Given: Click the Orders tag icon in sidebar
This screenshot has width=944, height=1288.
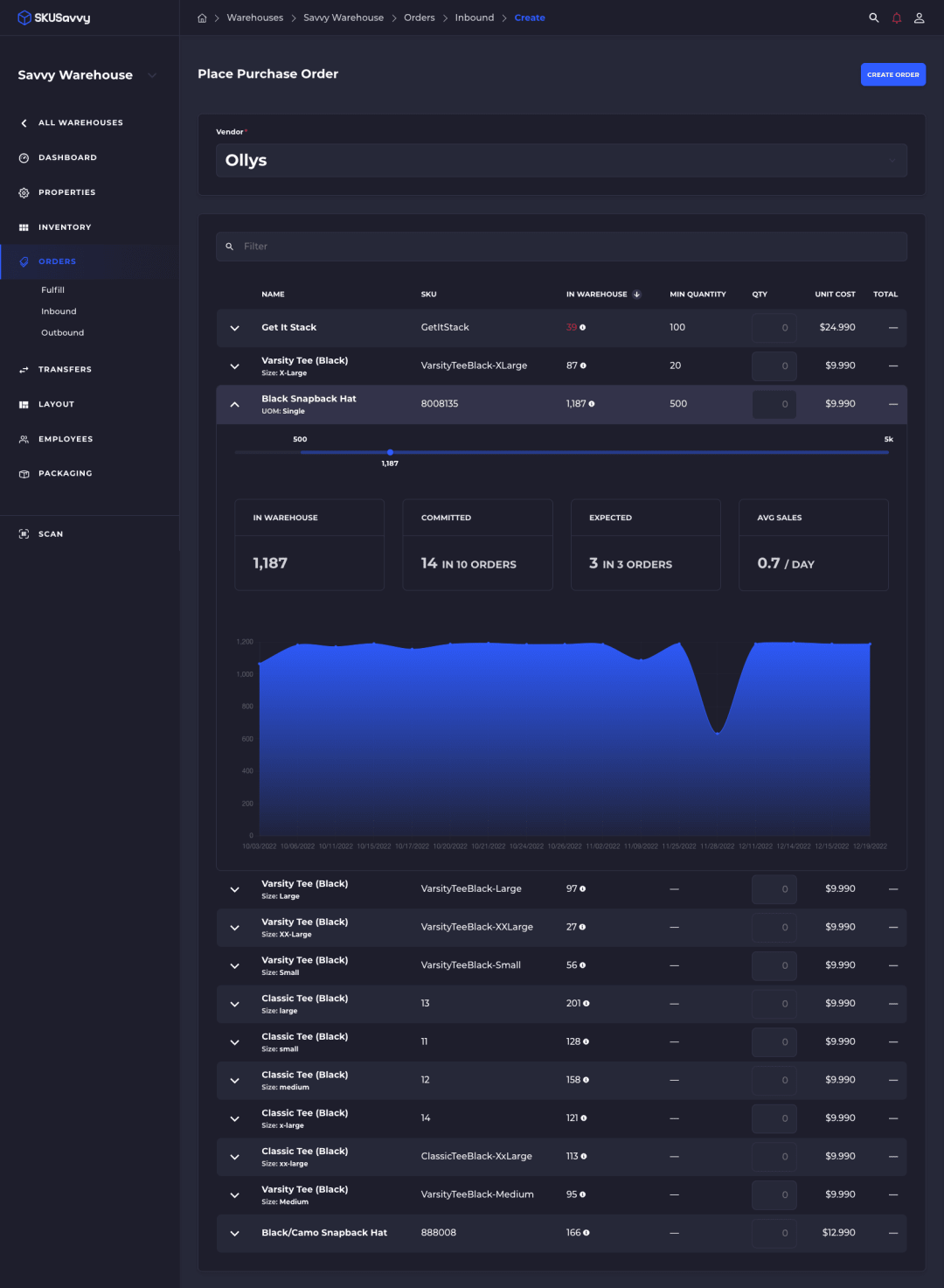Looking at the screenshot, I should click(x=24, y=261).
